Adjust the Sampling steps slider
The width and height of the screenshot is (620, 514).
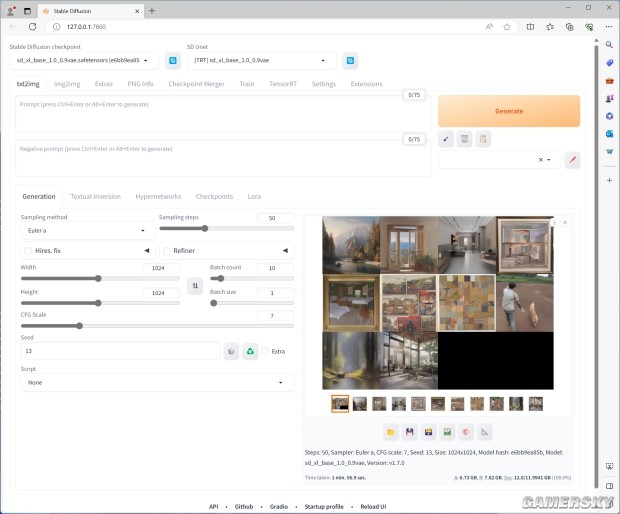[x=226, y=228]
